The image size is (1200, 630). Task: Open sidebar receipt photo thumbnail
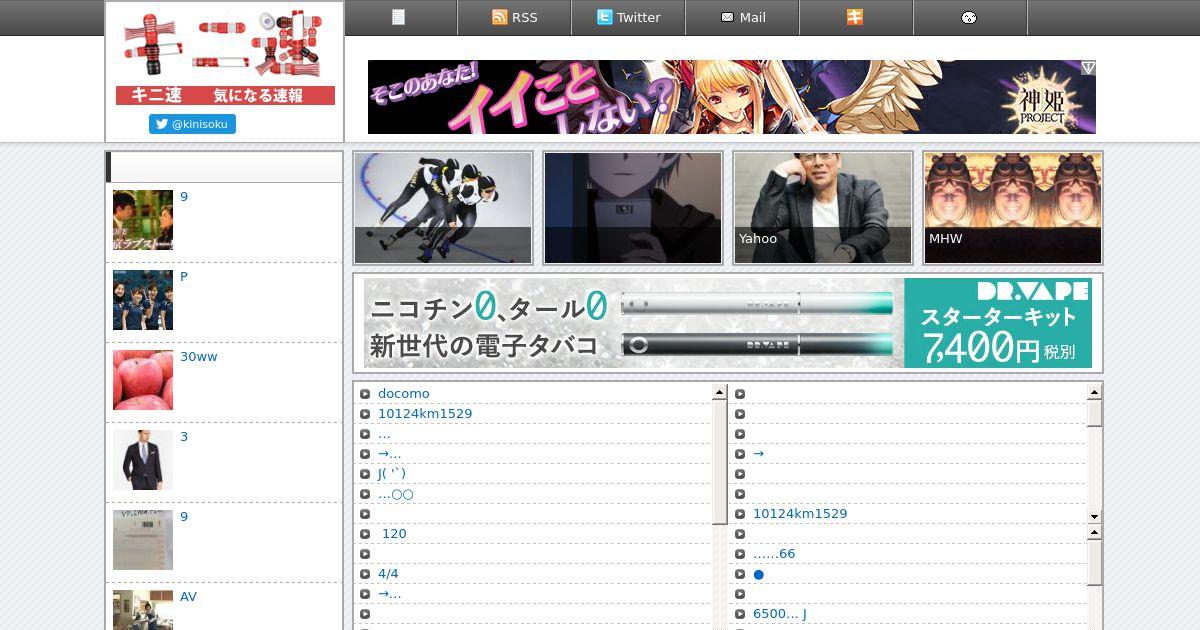pyautogui.click(x=143, y=540)
